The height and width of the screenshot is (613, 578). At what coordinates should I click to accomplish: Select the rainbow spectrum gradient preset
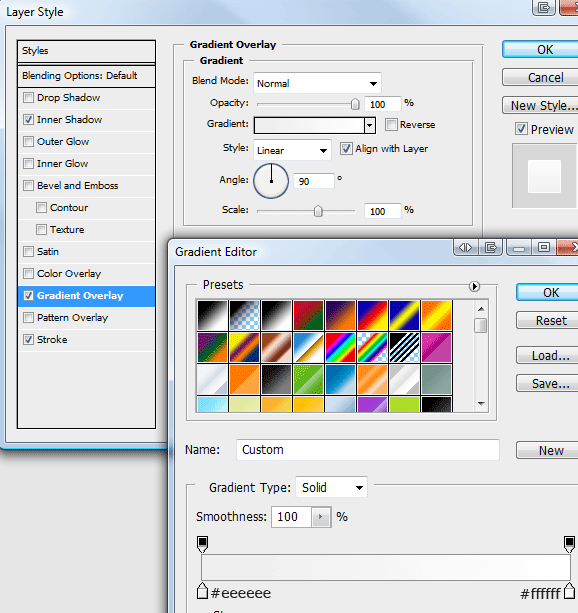pyautogui.click(x=340, y=347)
